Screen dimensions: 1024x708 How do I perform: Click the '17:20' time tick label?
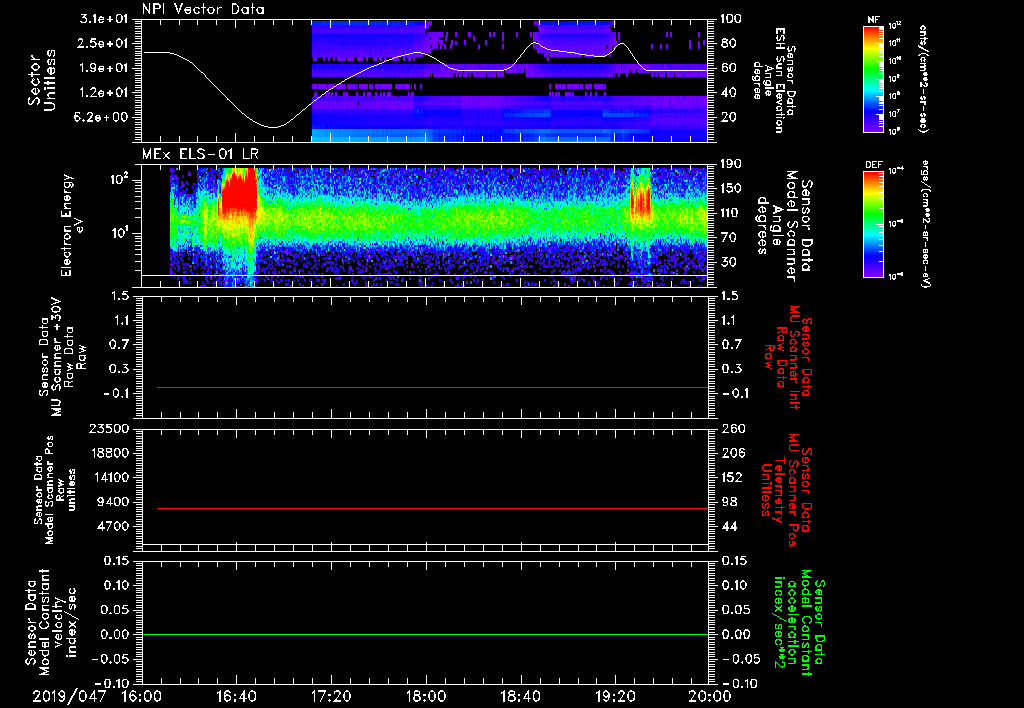(x=331, y=696)
